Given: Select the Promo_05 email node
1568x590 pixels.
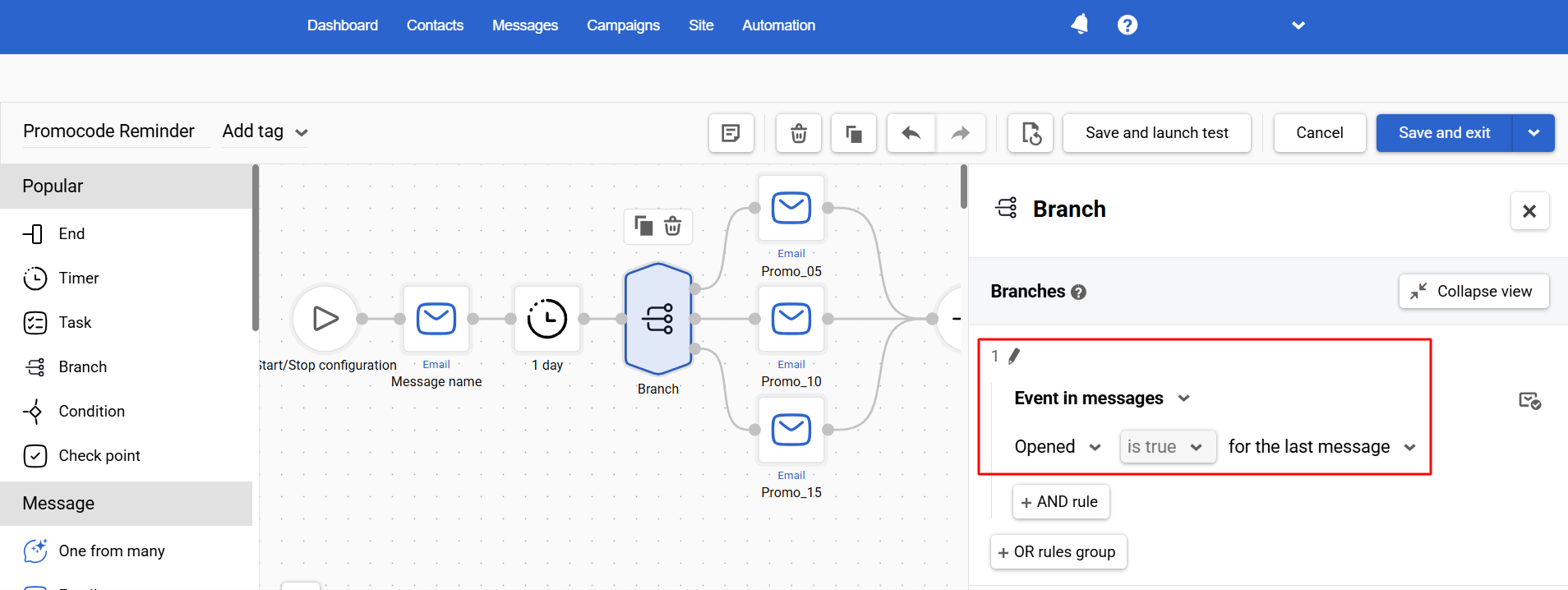Looking at the screenshot, I should [x=791, y=208].
